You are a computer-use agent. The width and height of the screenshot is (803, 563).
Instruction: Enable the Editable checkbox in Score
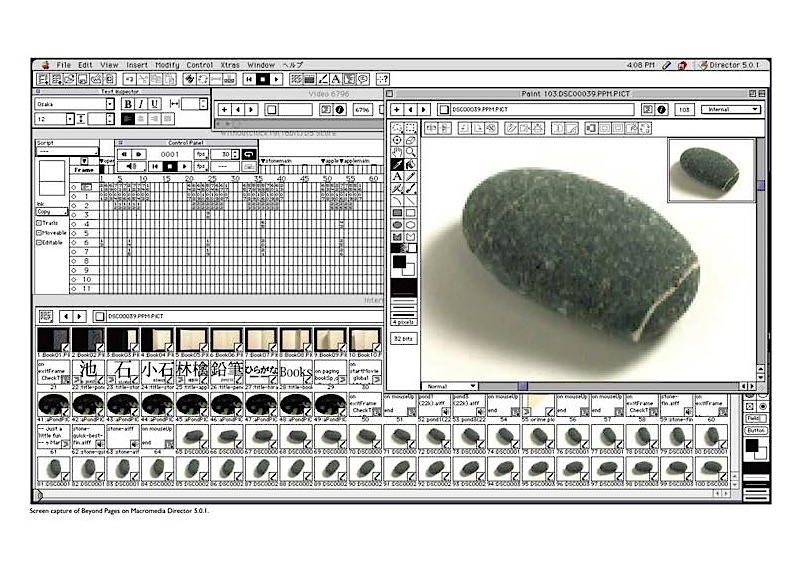(39, 242)
